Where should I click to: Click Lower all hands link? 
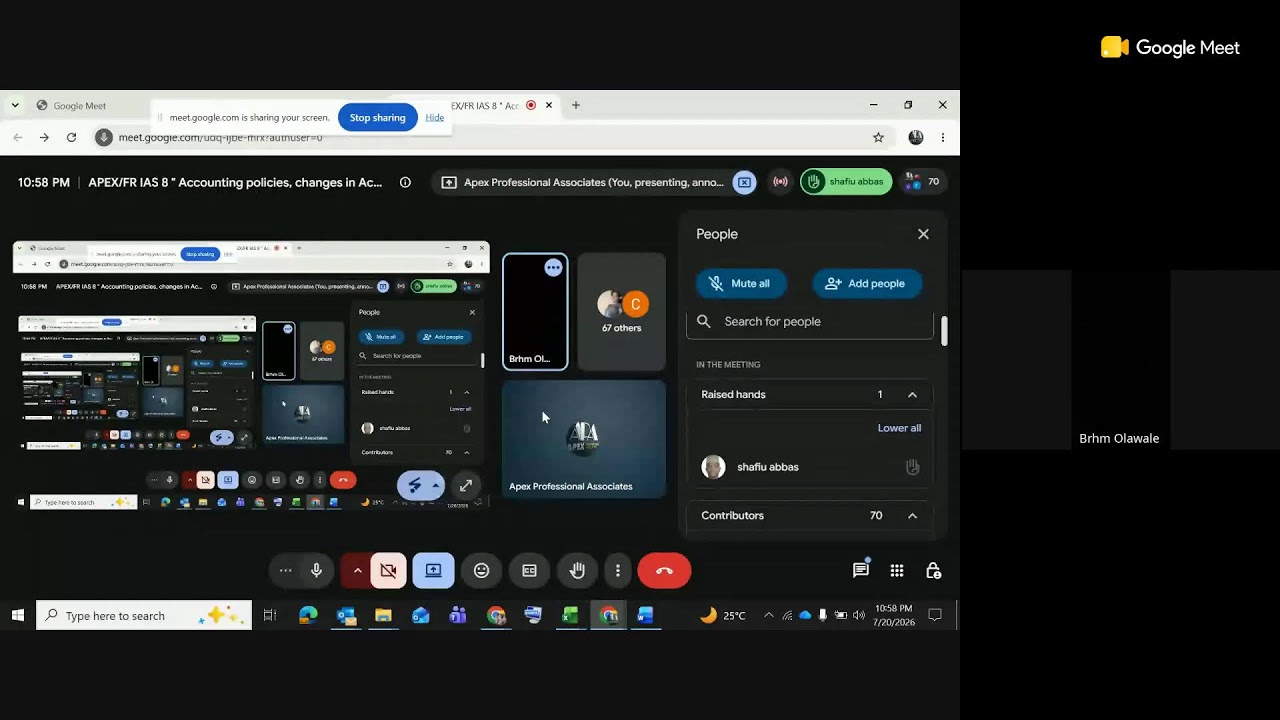coord(899,428)
